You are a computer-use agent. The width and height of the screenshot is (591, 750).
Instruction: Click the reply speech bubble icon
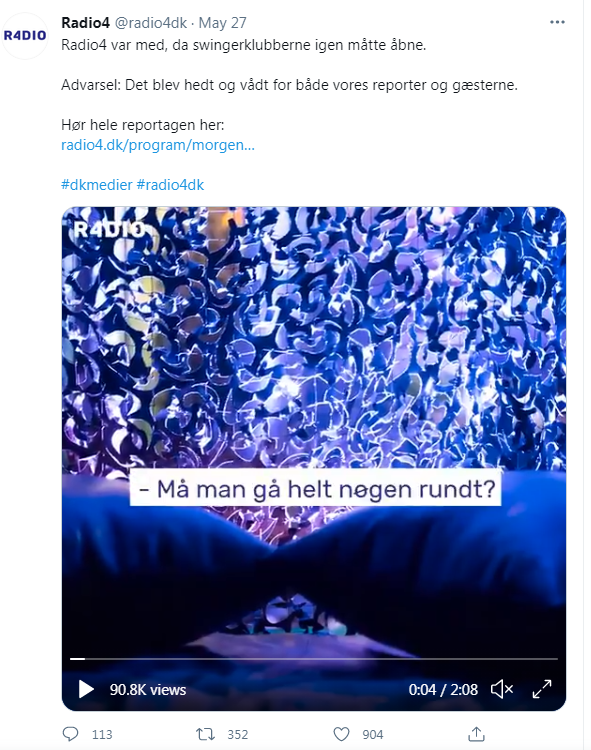(x=70, y=734)
